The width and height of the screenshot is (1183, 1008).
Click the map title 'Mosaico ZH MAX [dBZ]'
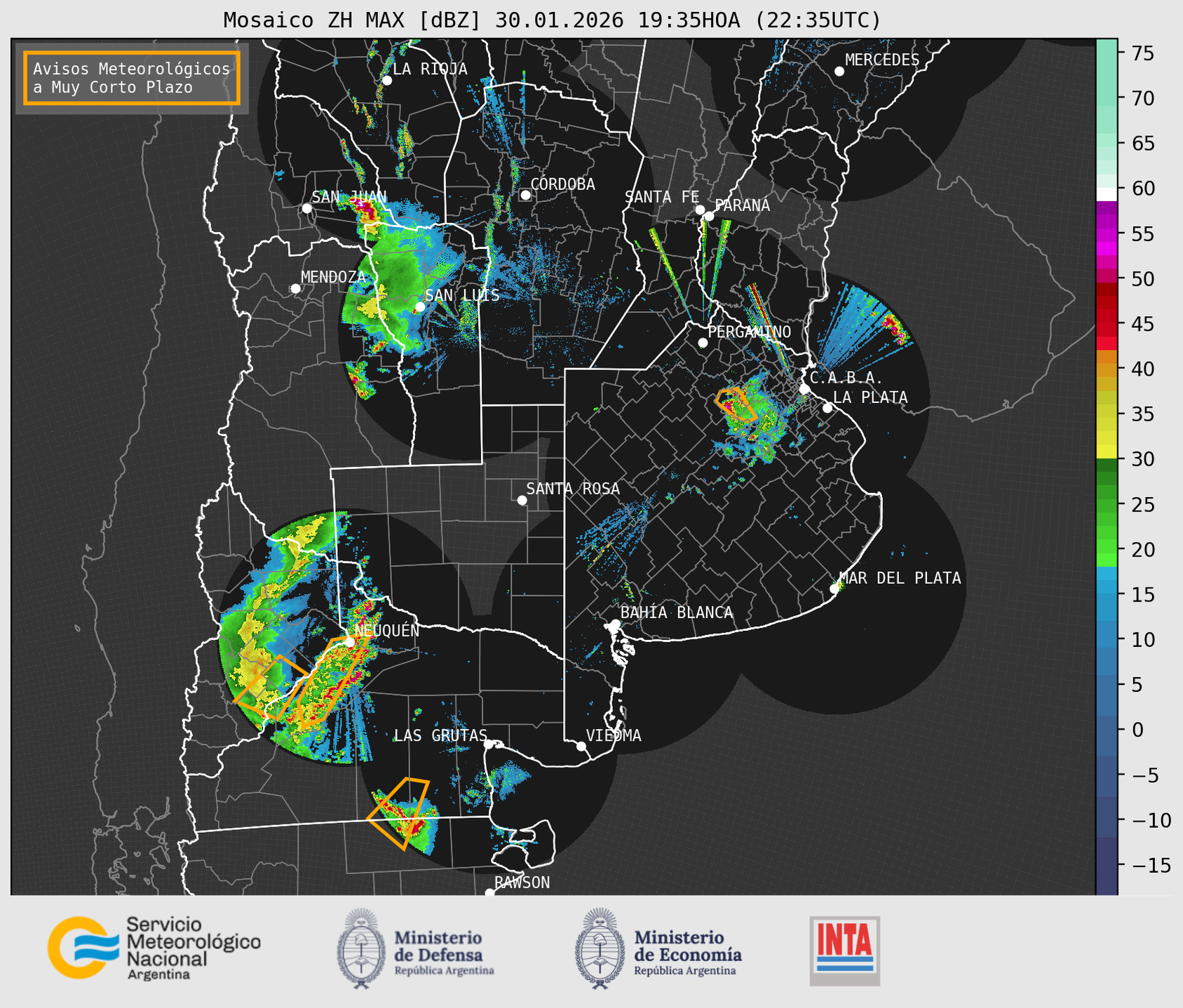pyautogui.click(x=353, y=20)
